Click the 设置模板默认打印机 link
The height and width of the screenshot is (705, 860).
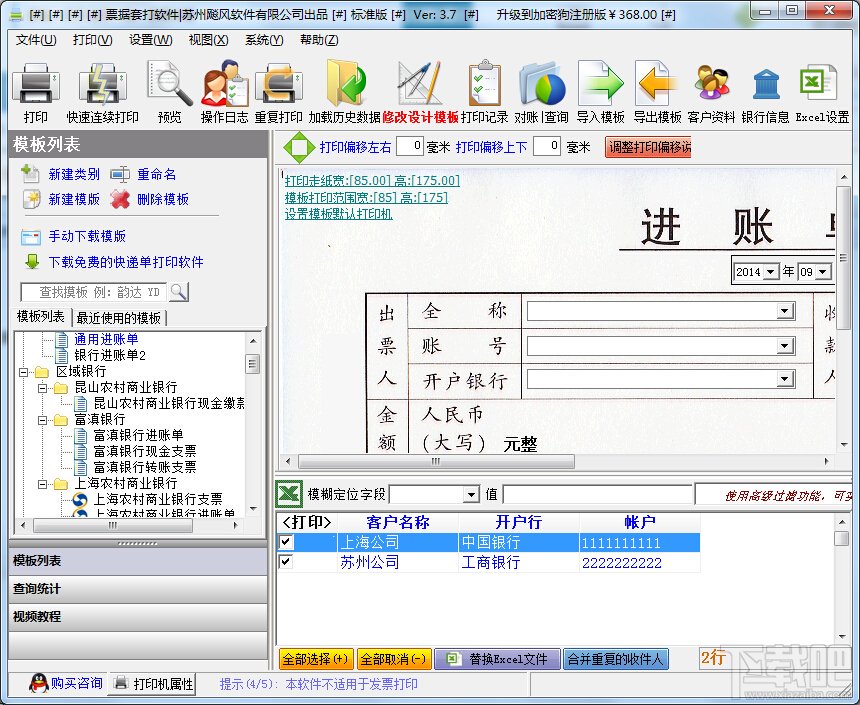coord(338,214)
